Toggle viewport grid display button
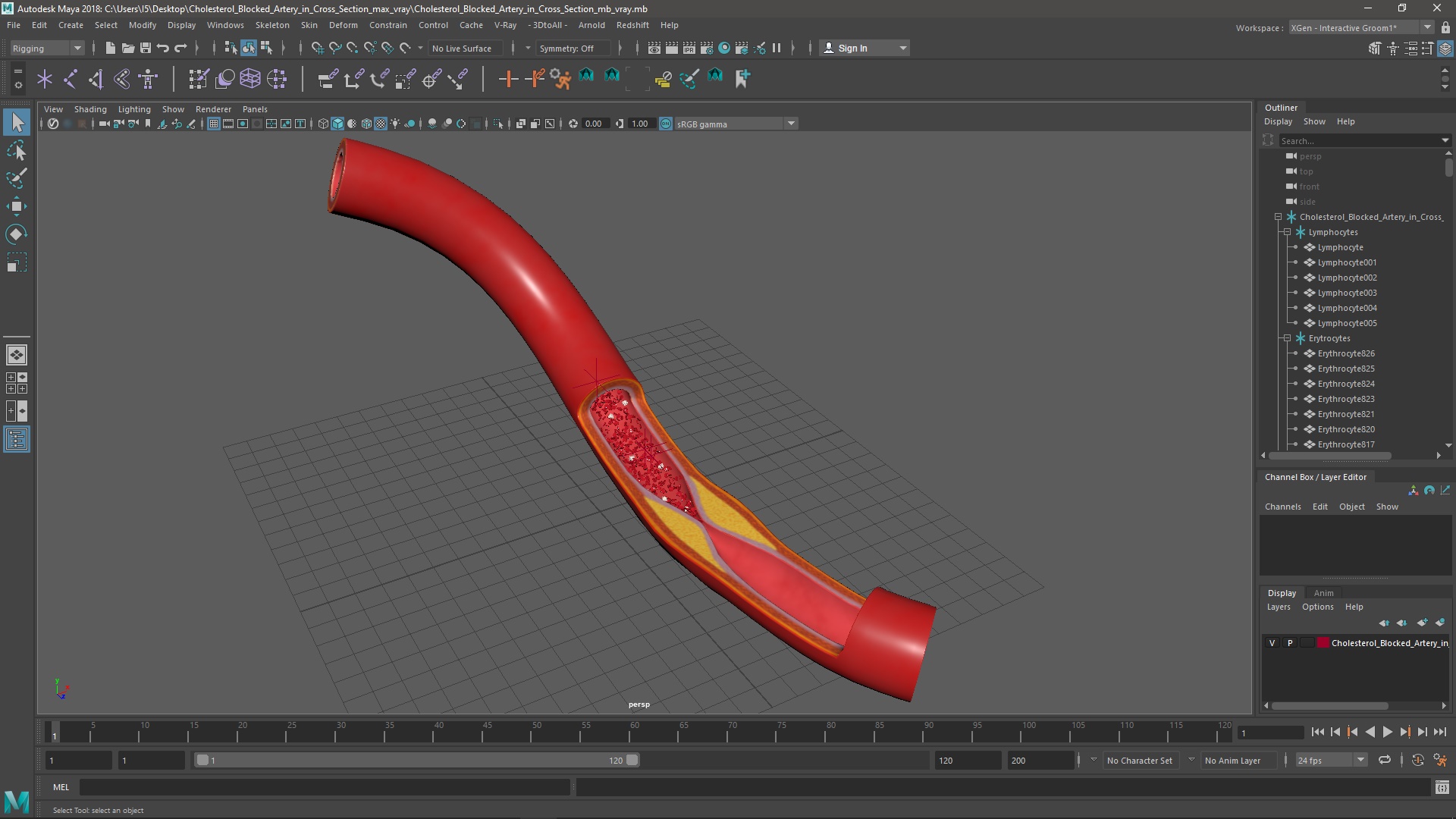Viewport: 1456px width, 819px height. [x=214, y=124]
